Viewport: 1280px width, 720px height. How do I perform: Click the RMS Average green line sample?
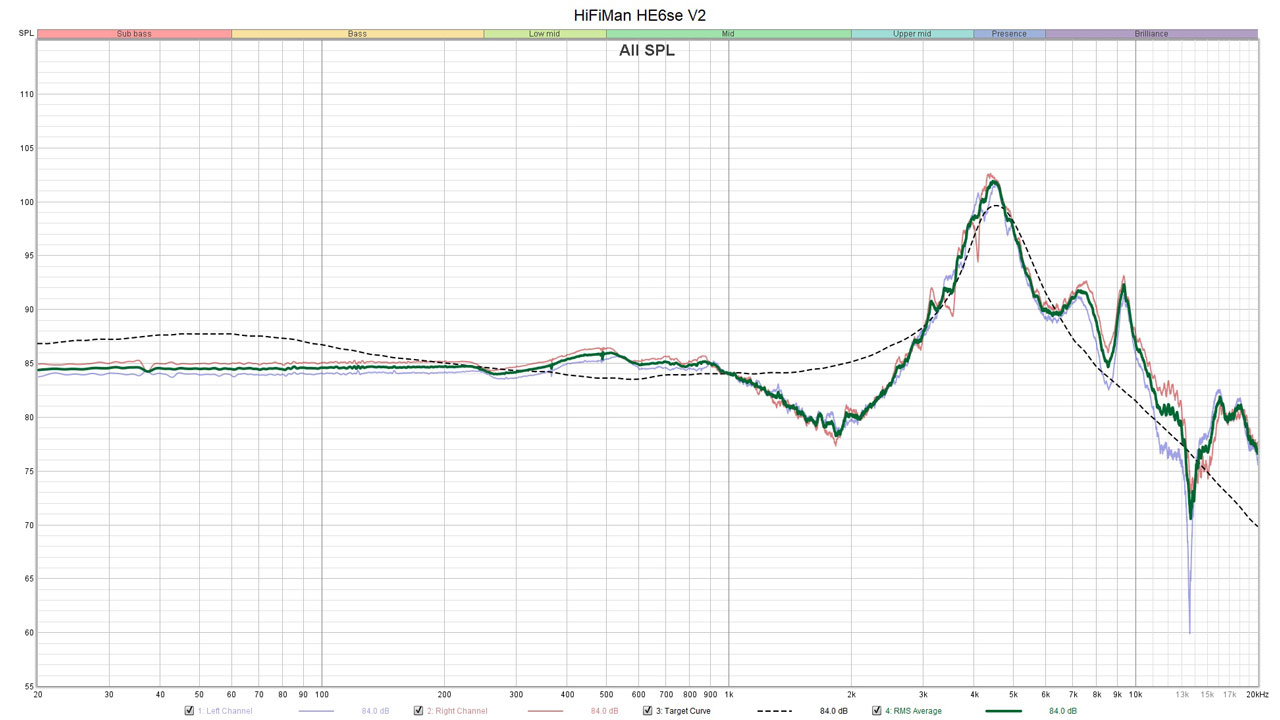pyautogui.click(x=1003, y=711)
